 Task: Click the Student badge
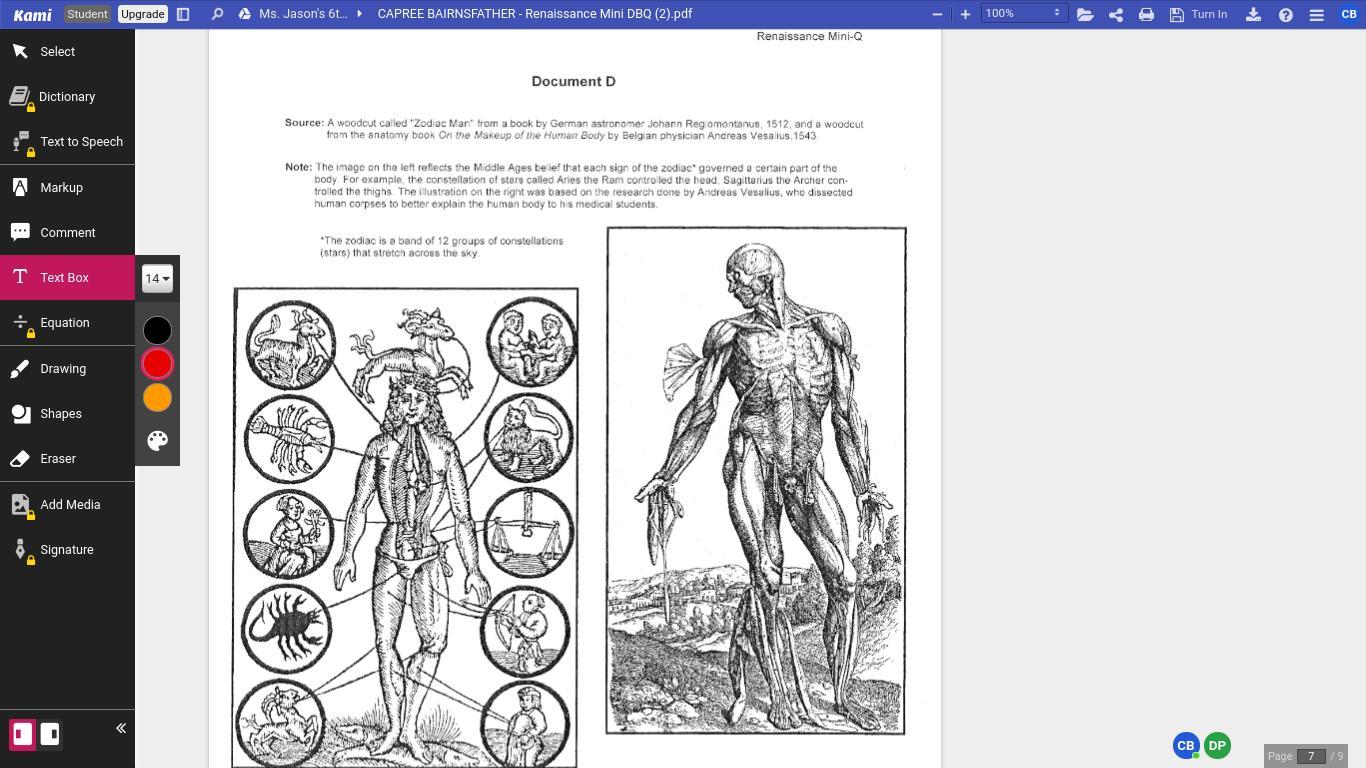pyautogui.click(x=87, y=14)
